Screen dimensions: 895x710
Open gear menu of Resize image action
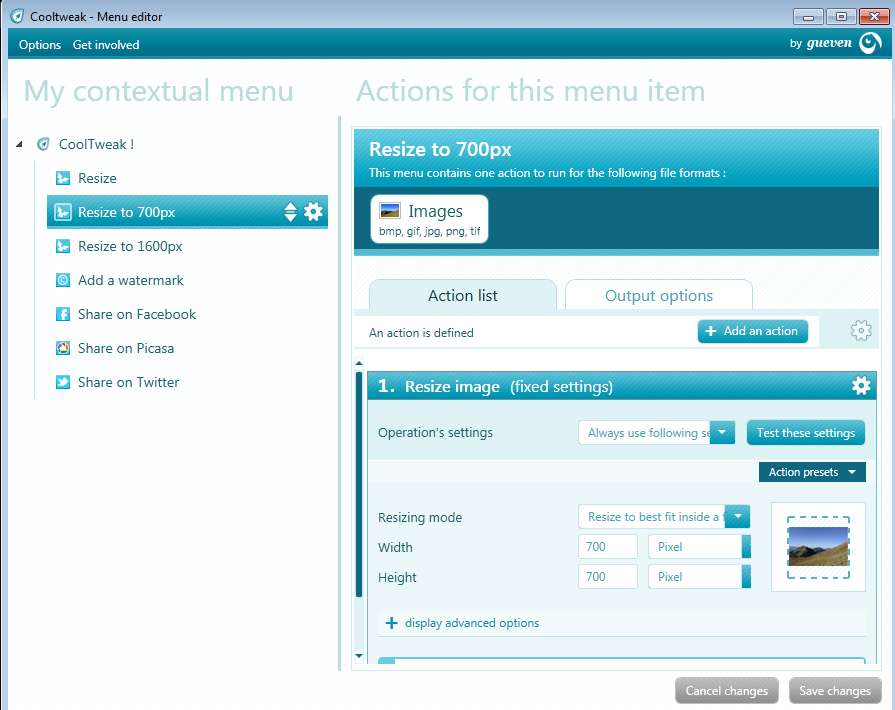(x=861, y=386)
